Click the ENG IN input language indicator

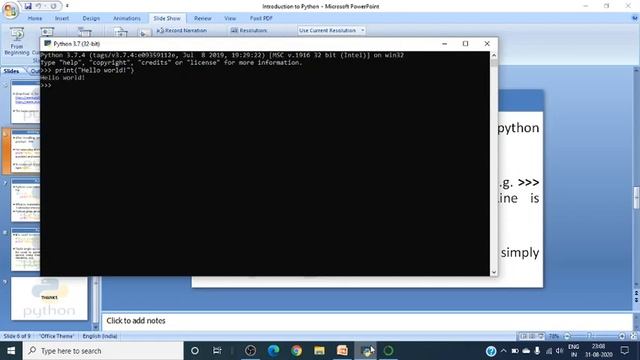coord(573,351)
